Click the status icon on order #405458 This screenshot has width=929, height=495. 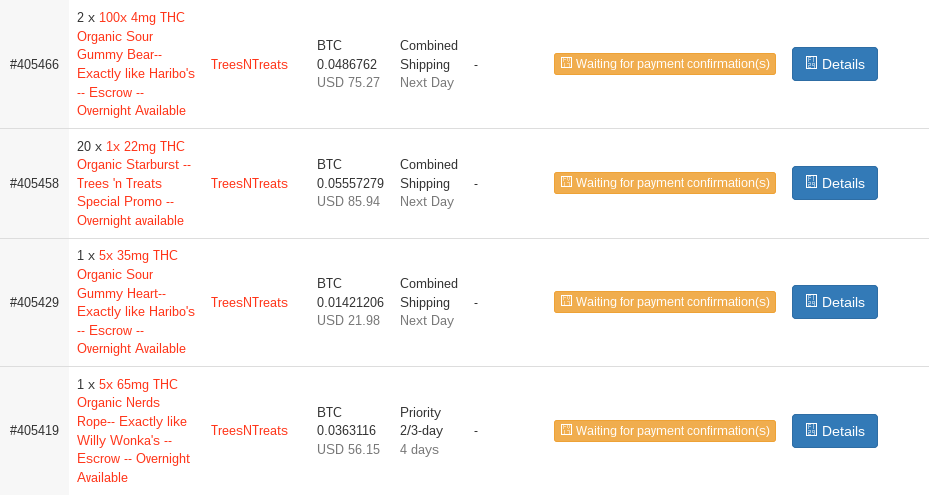pyautogui.click(x=566, y=182)
